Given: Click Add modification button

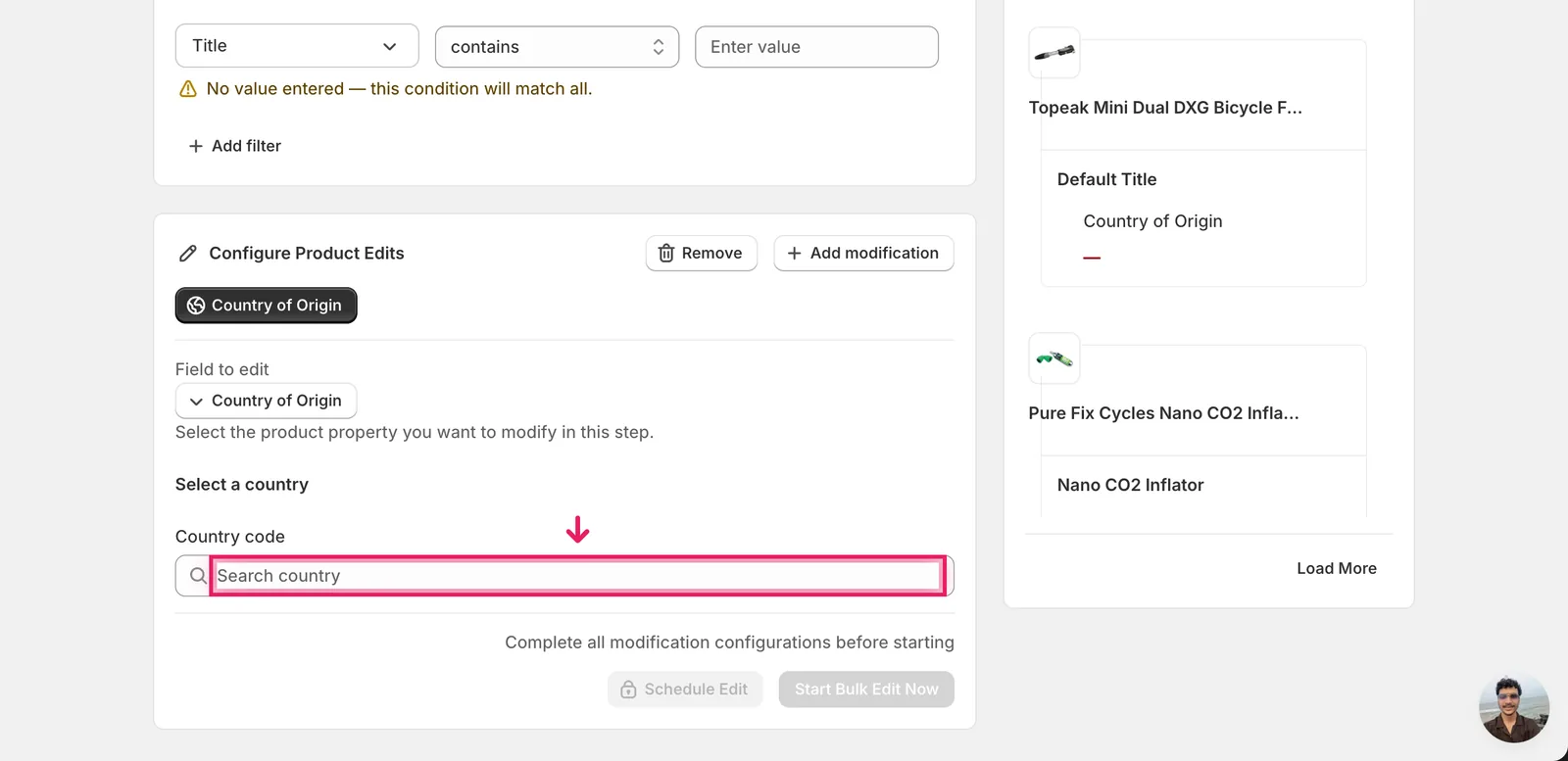Looking at the screenshot, I should point(863,253).
